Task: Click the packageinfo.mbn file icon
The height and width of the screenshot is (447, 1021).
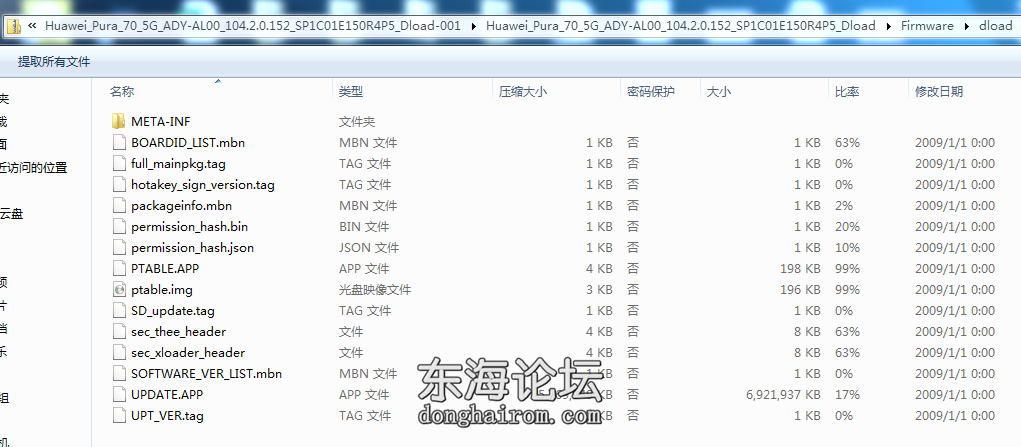Action: (x=118, y=205)
